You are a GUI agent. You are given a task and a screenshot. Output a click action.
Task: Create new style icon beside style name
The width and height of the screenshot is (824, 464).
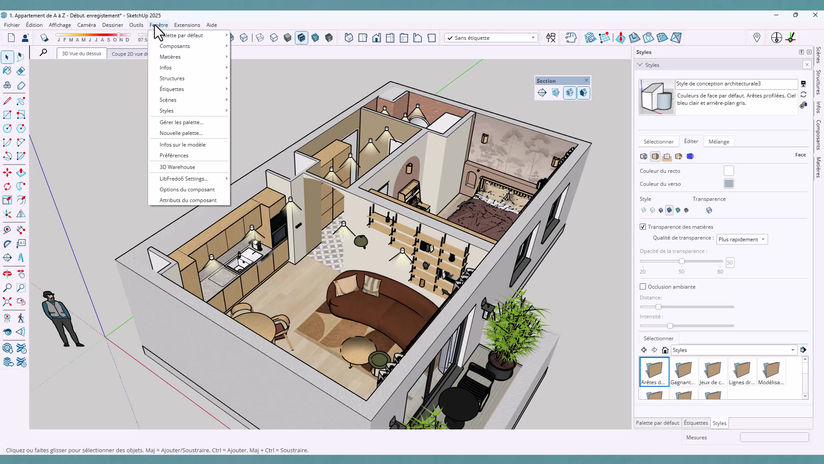(804, 84)
